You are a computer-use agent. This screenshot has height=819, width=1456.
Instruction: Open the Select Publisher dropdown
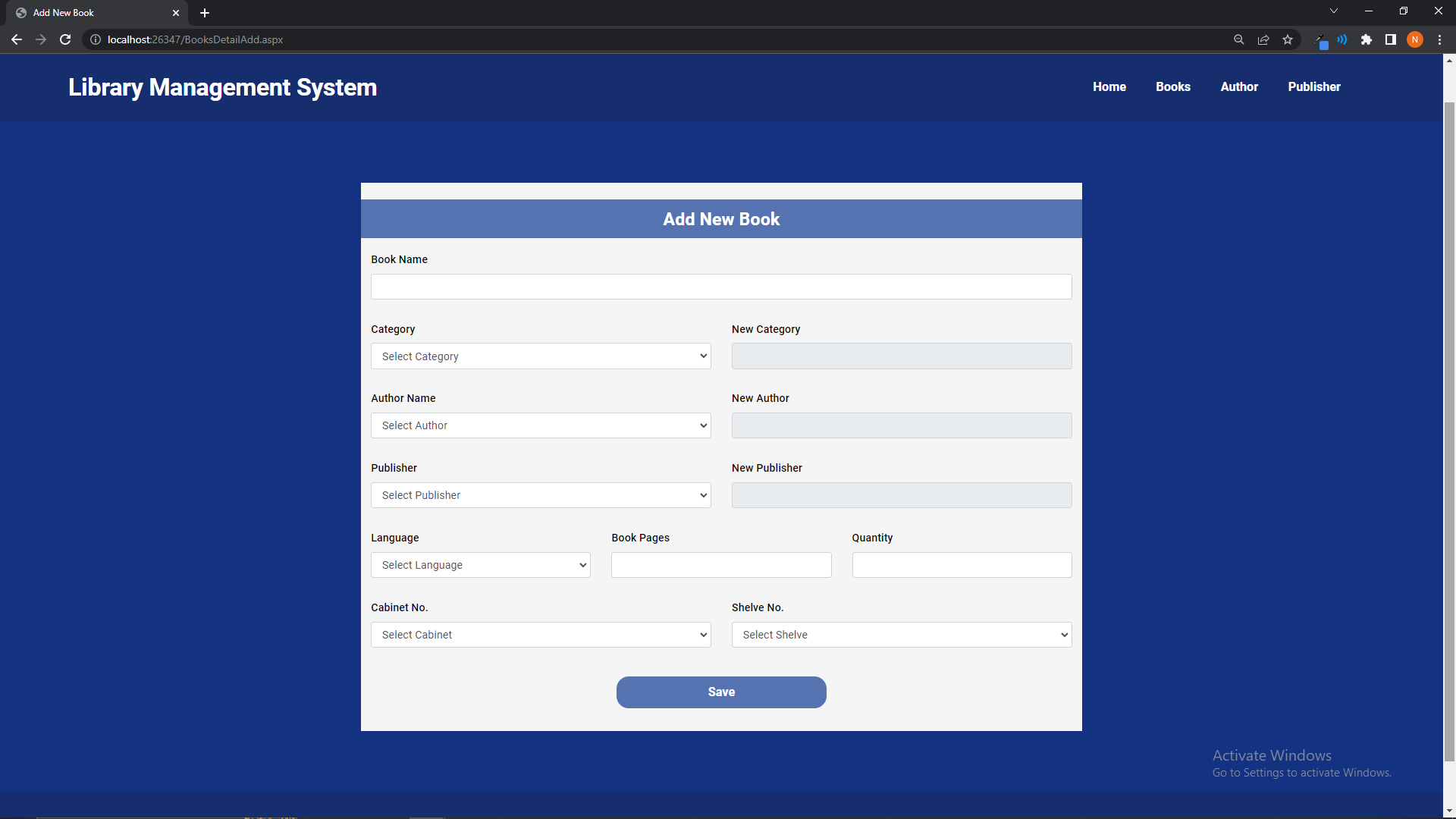coord(541,495)
